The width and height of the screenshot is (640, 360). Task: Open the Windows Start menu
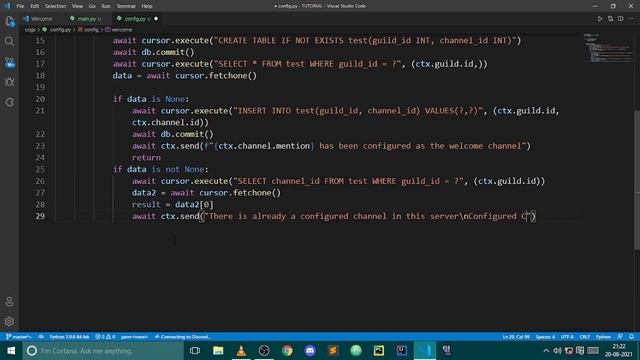pos(11,351)
